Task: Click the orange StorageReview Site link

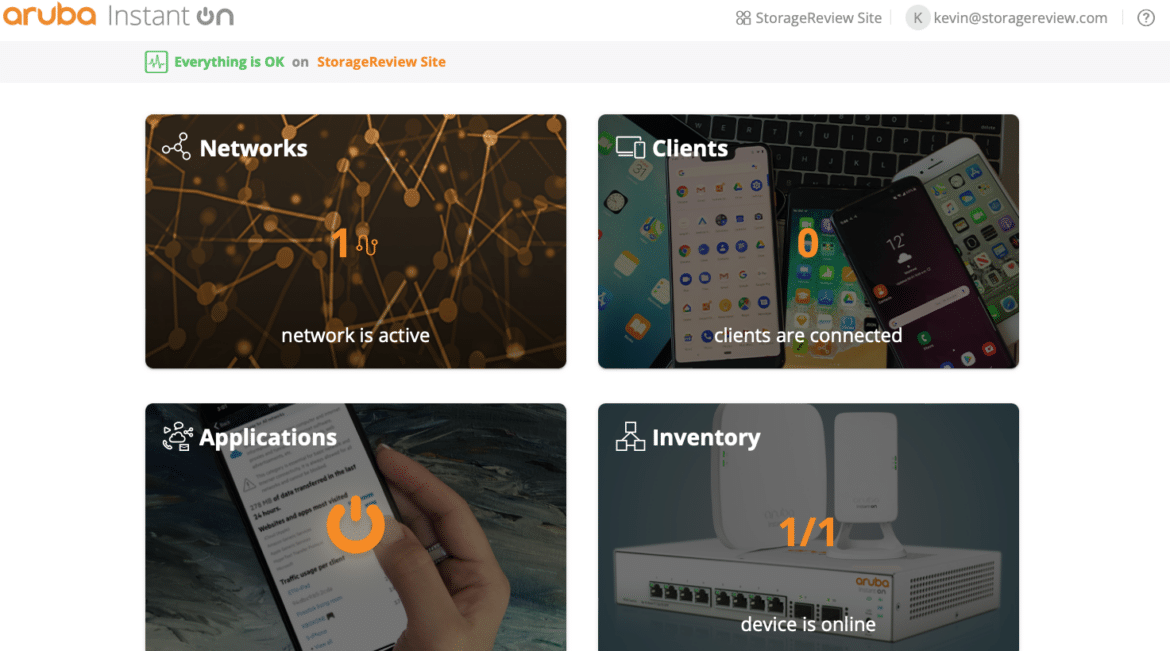Action: coord(381,62)
